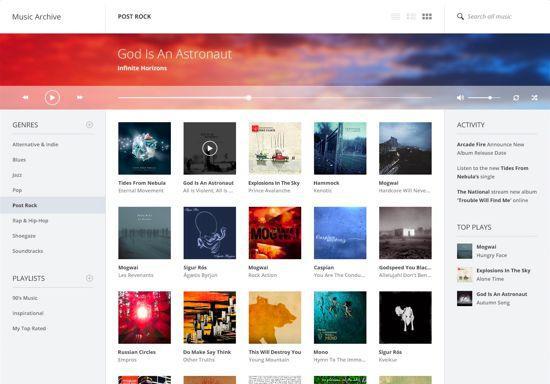Click Infinite Horizons track subtitle
Viewport: 550px width, 384px height.
[142, 68]
